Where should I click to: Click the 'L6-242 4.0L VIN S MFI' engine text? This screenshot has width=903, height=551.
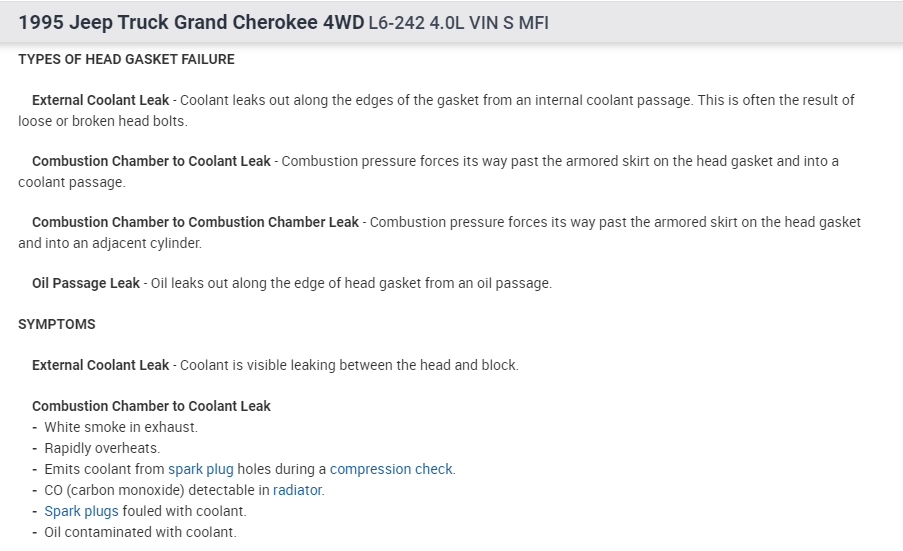click(458, 23)
